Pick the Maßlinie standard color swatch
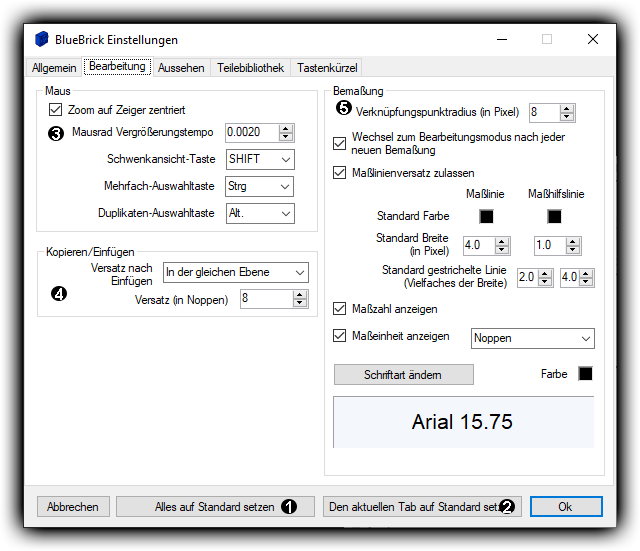 point(486,216)
